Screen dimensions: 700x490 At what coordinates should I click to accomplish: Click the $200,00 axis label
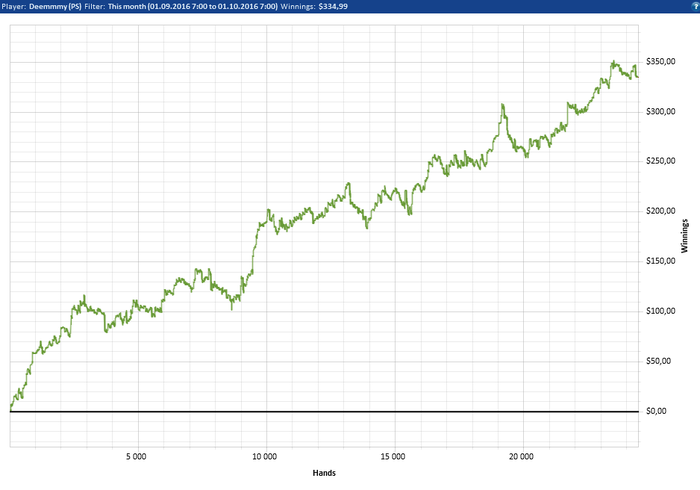pos(661,211)
